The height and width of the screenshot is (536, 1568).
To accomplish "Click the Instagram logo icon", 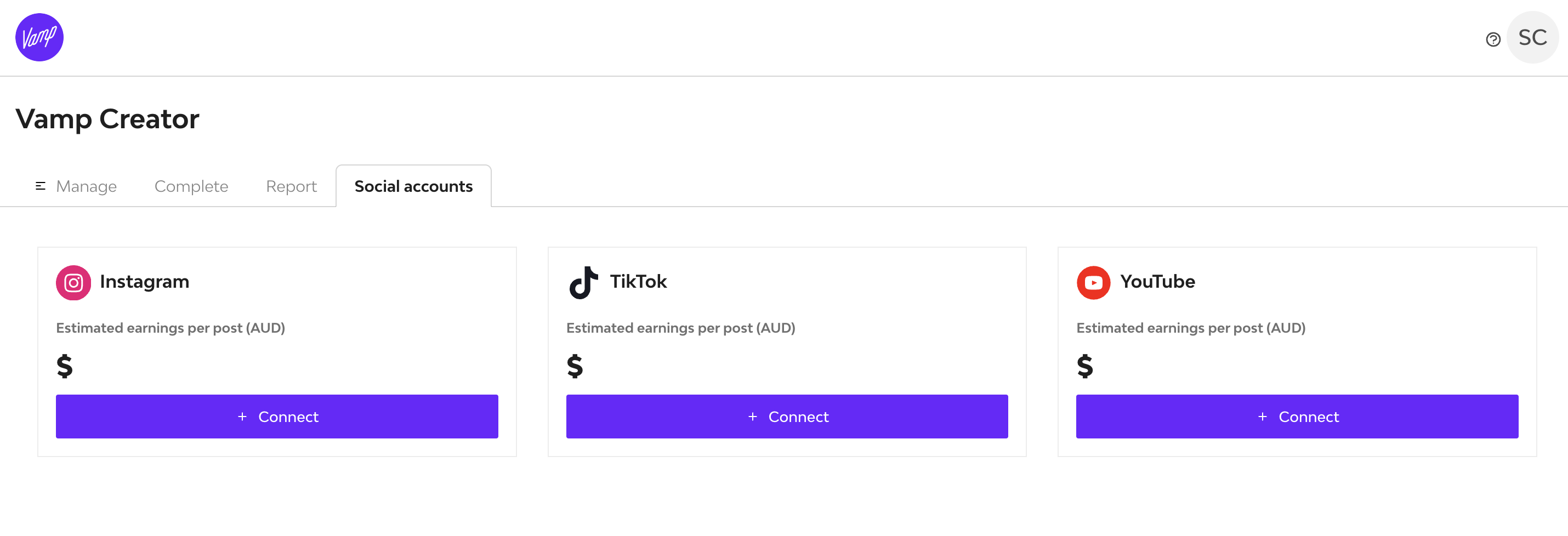I will 73,282.
